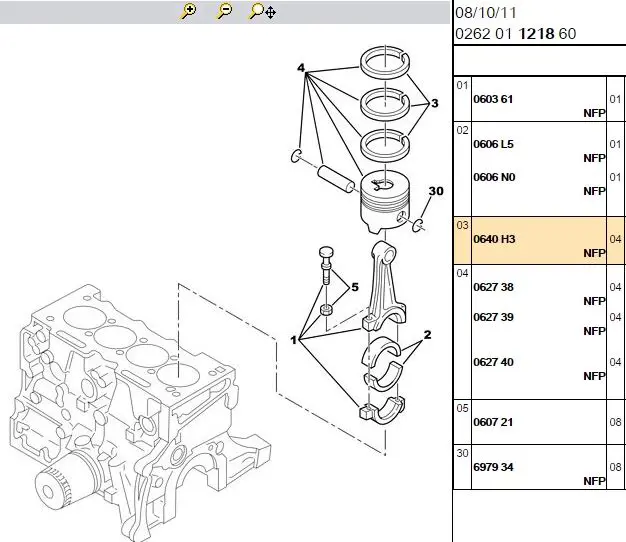Click callout number 4 in diagram
Screen dimensions: 626x542
pos(299,68)
